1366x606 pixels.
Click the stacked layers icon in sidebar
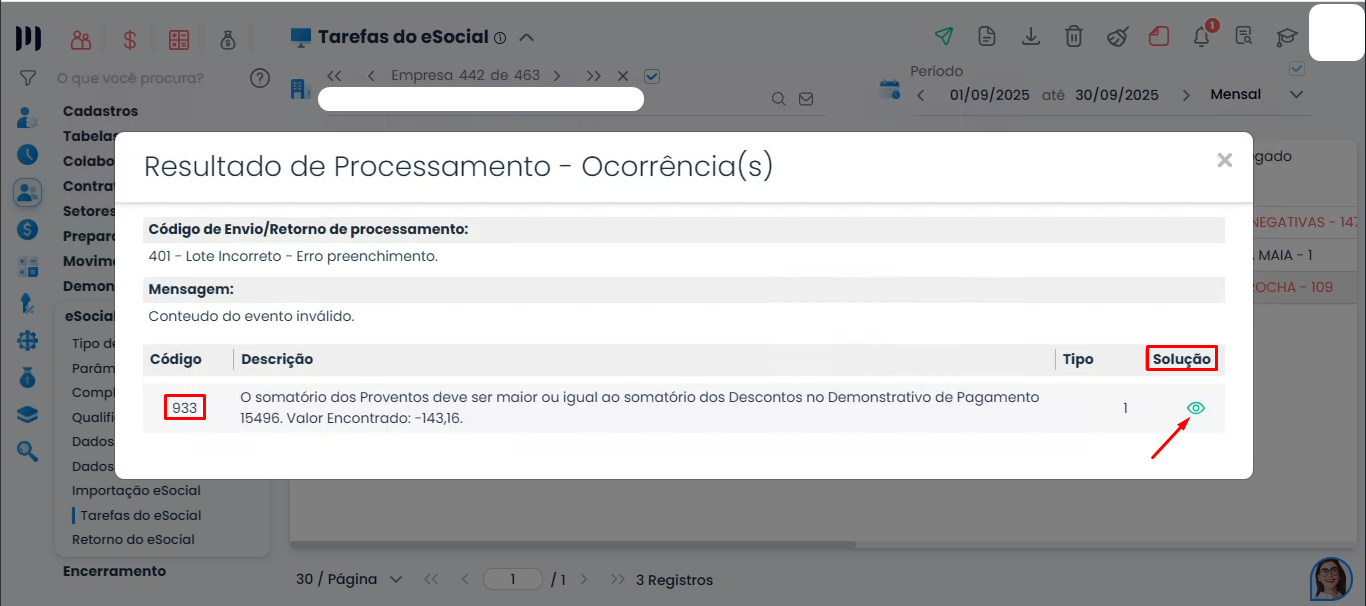tap(27, 414)
